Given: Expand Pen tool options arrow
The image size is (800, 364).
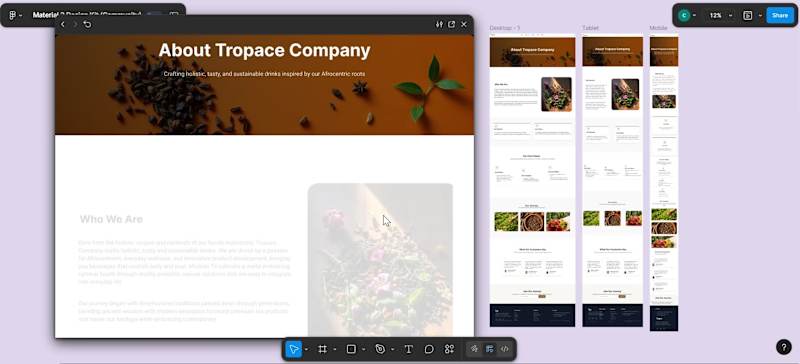Looking at the screenshot, I should click(x=392, y=349).
